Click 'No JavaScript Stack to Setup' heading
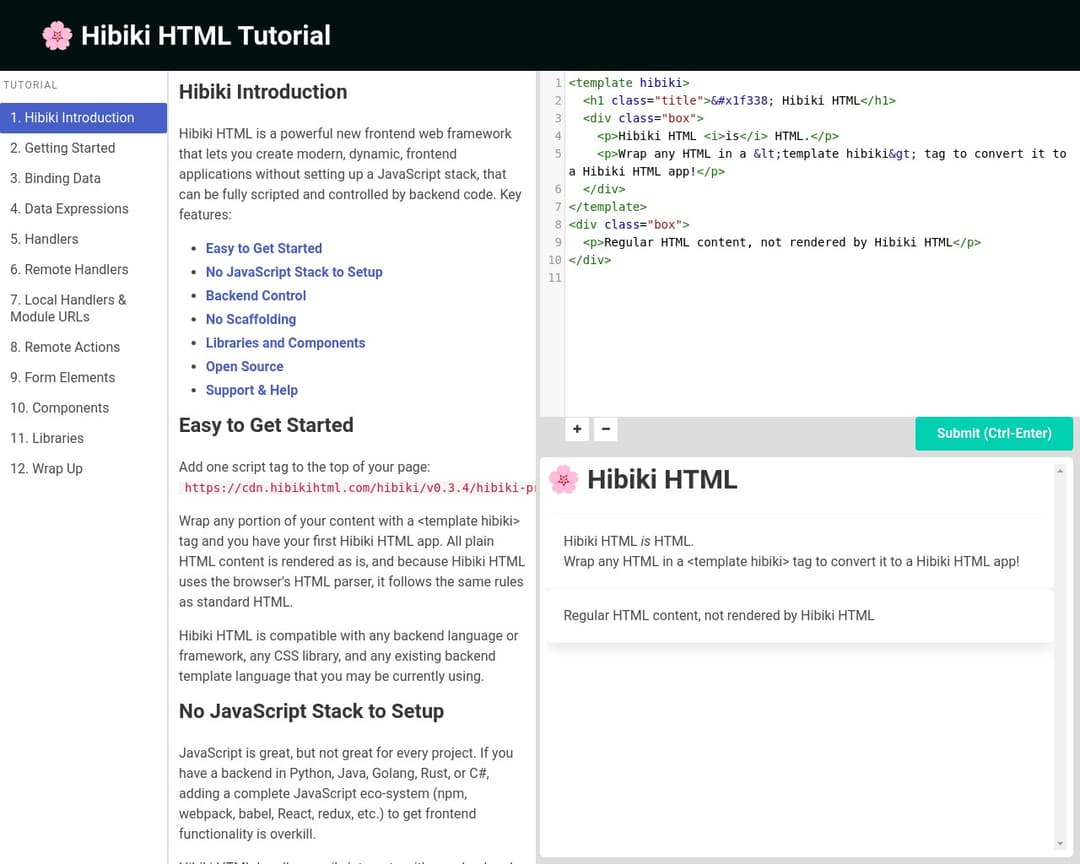 [311, 711]
